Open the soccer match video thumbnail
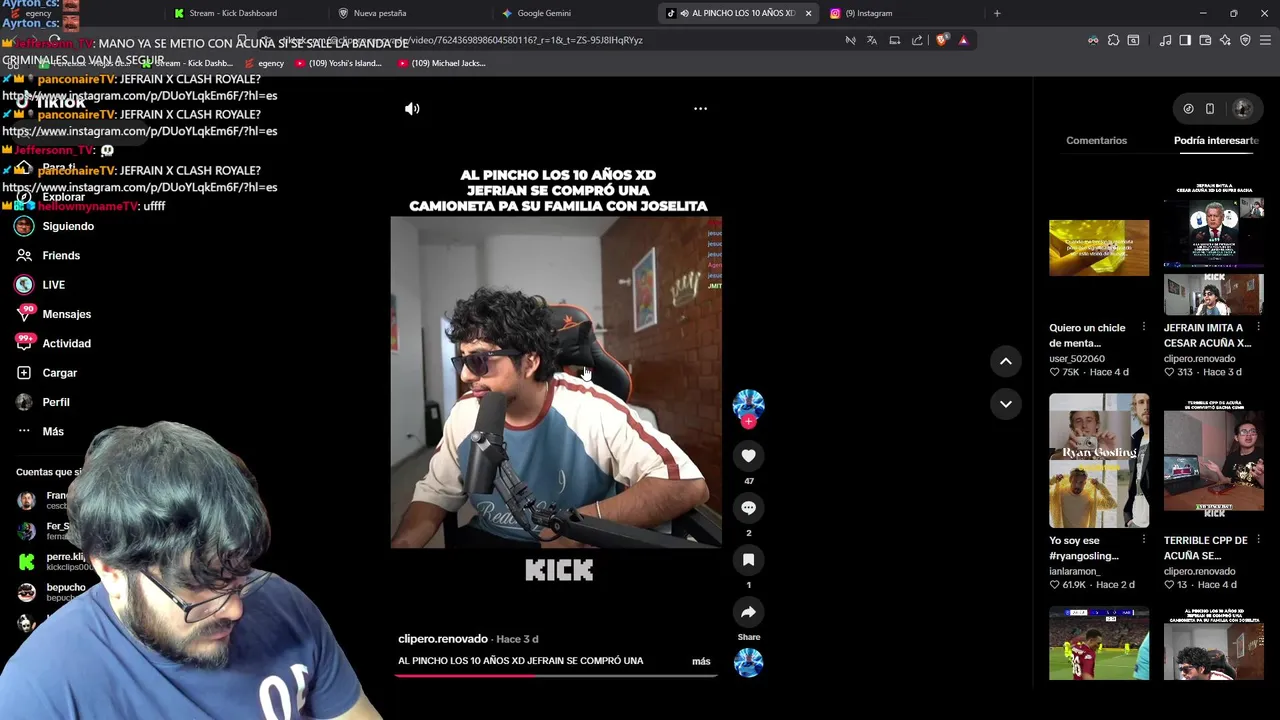This screenshot has height=720, width=1280. tap(1099, 643)
